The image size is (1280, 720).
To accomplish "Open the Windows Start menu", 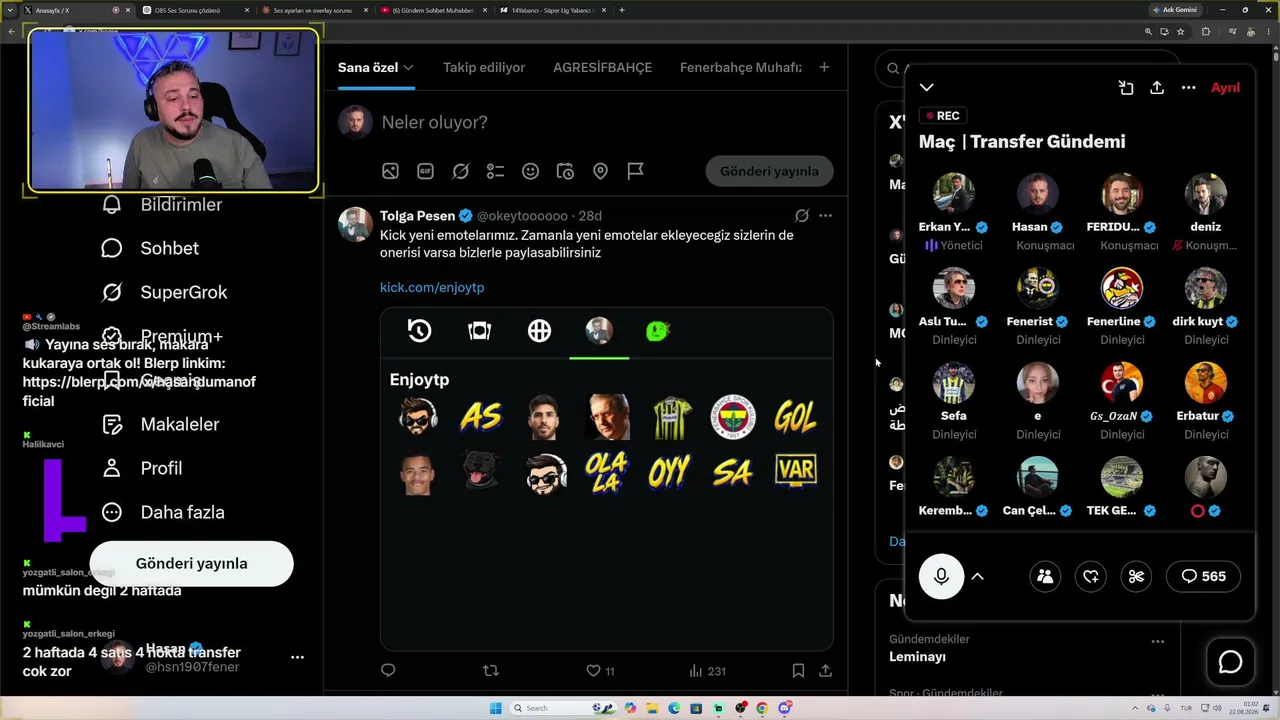I will click(495, 709).
